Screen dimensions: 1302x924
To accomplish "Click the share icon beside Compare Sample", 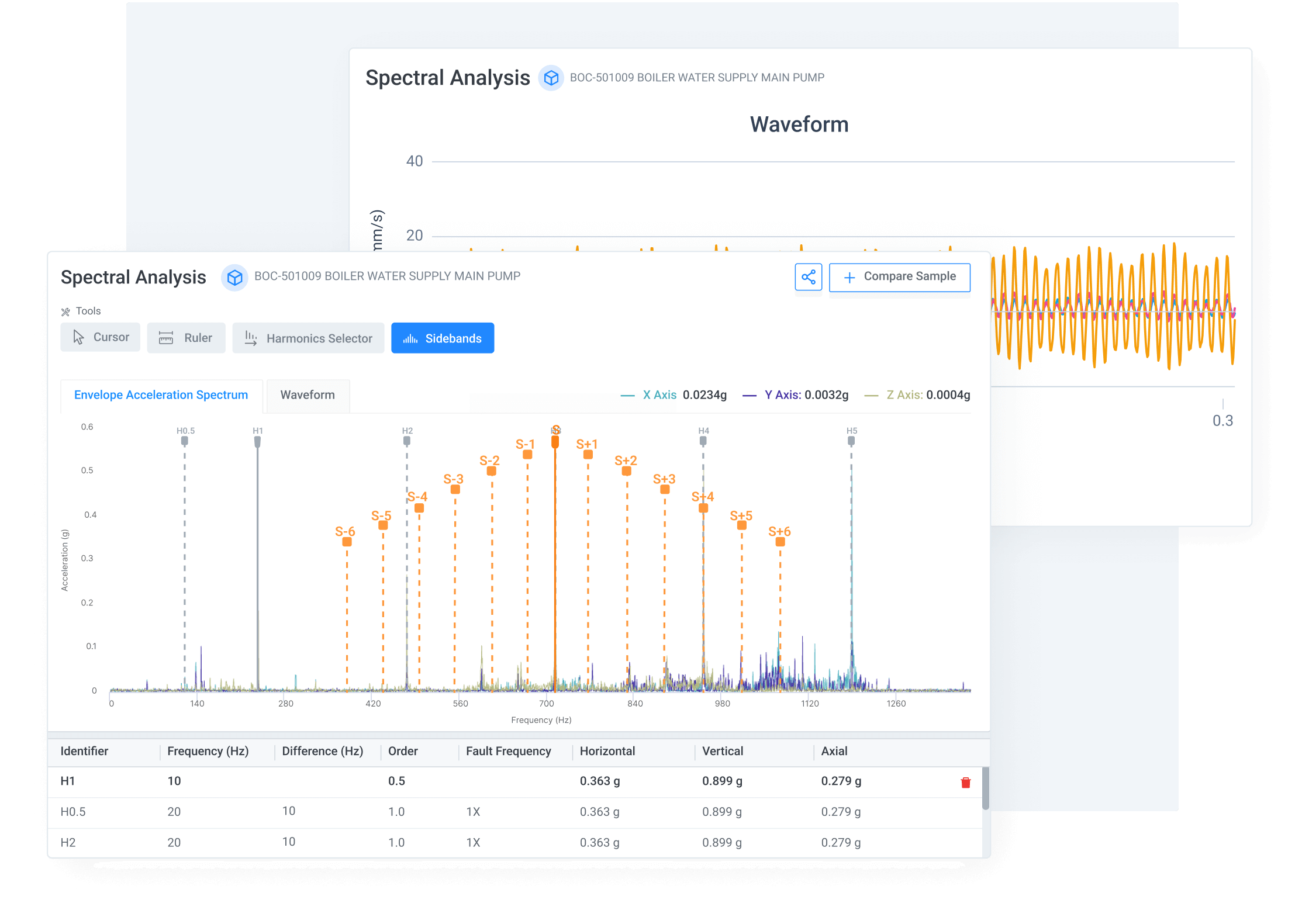I will [x=809, y=277].
